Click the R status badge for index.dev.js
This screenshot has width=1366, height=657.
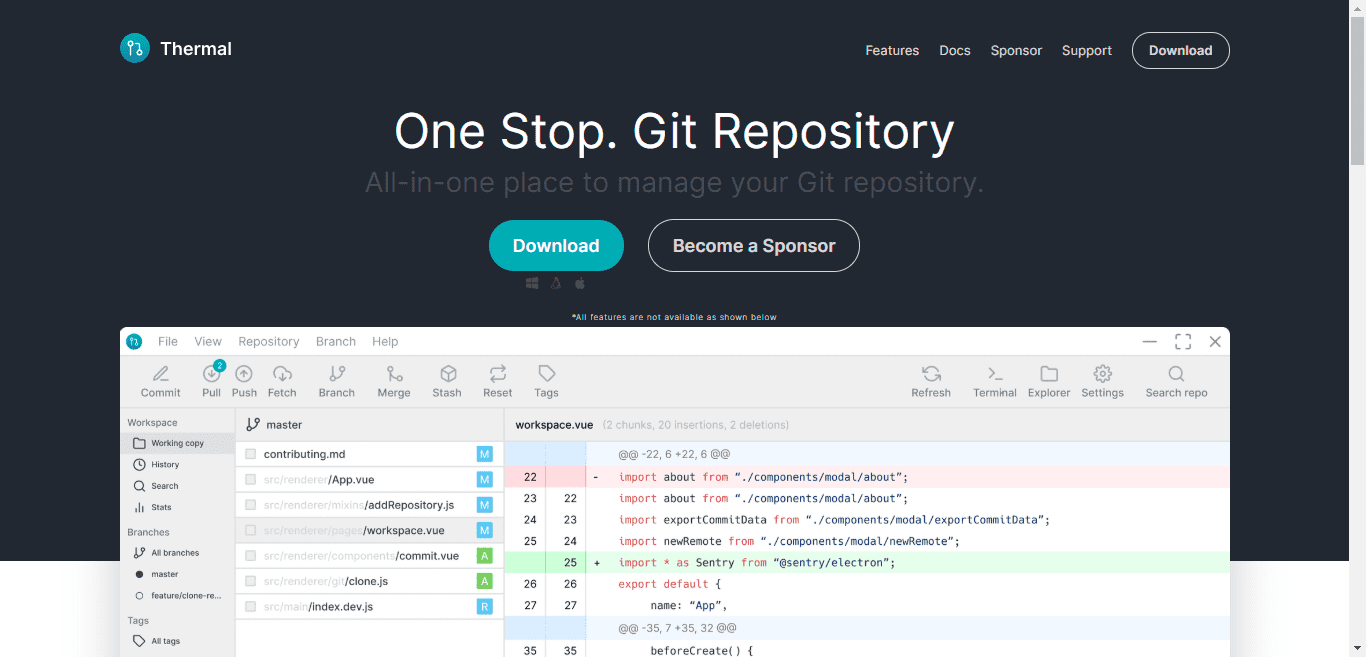[x=485, y=607]
